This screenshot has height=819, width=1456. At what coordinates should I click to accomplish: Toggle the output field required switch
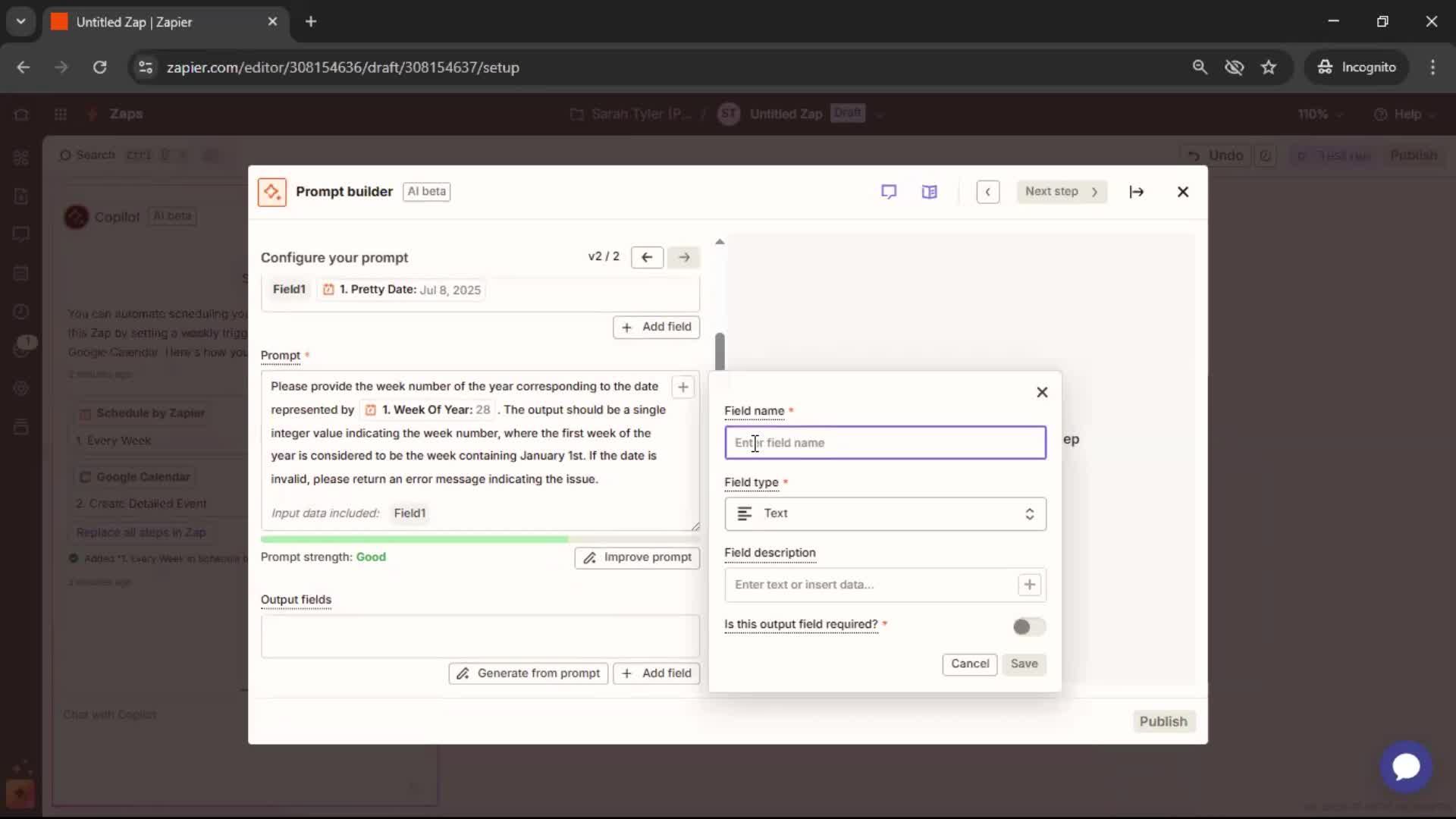[1029, 626]
